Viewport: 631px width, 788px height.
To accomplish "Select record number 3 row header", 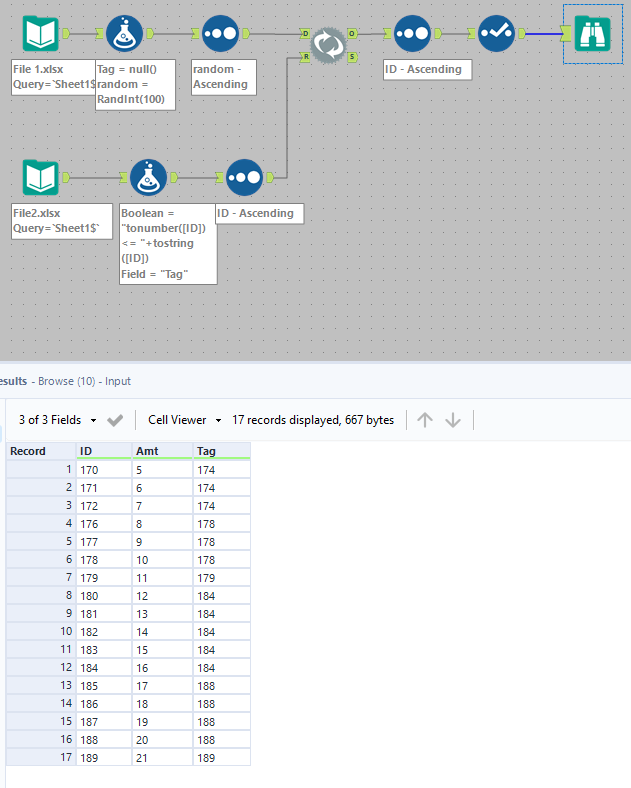I will click(41, 506).
